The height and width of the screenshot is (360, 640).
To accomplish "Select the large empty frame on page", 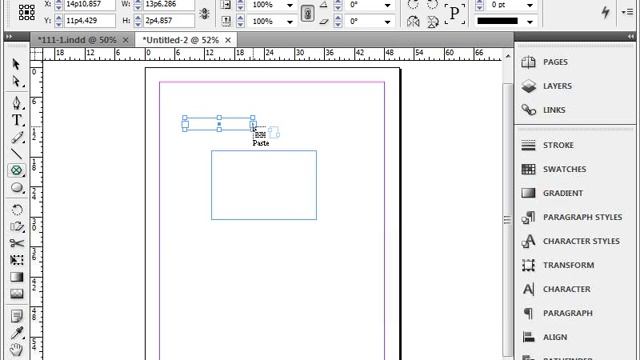I will click(264, 185).
